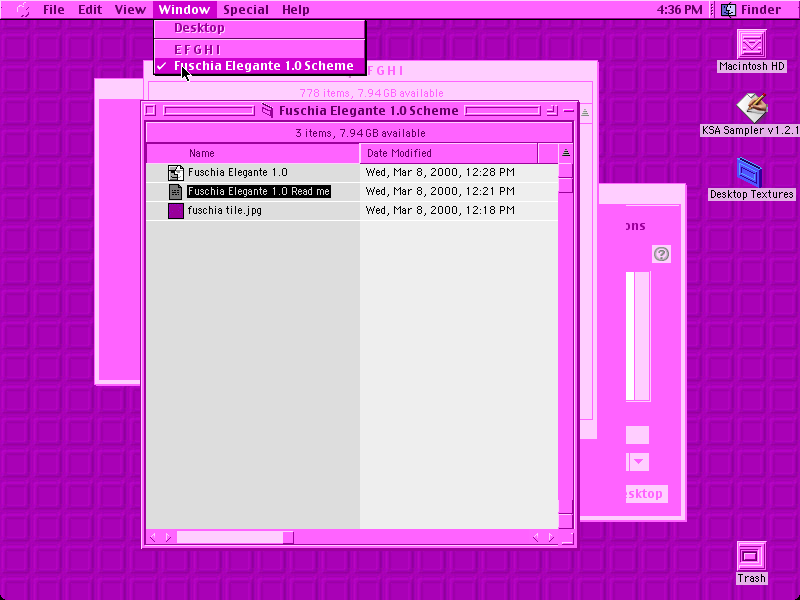Click the Read me document icon
The image size is (800, 600).
coord(176,191)
